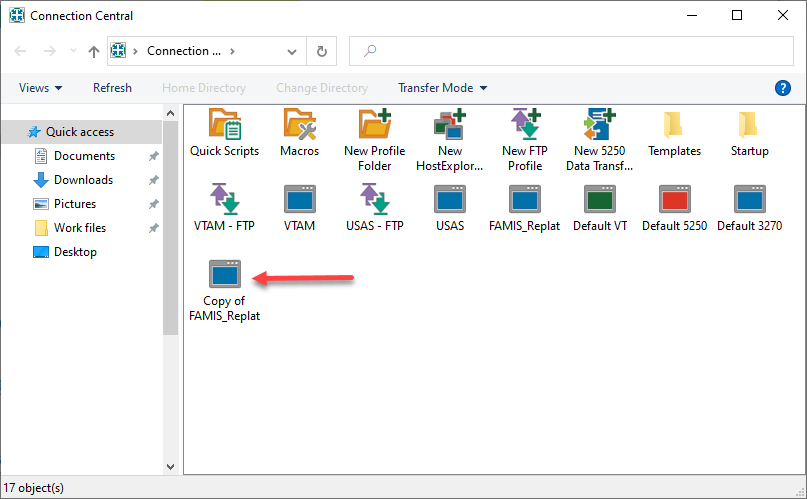807x499 pixels.
Task: Select the New 5250 Data Transfer icon
Action: click(600, 124)
